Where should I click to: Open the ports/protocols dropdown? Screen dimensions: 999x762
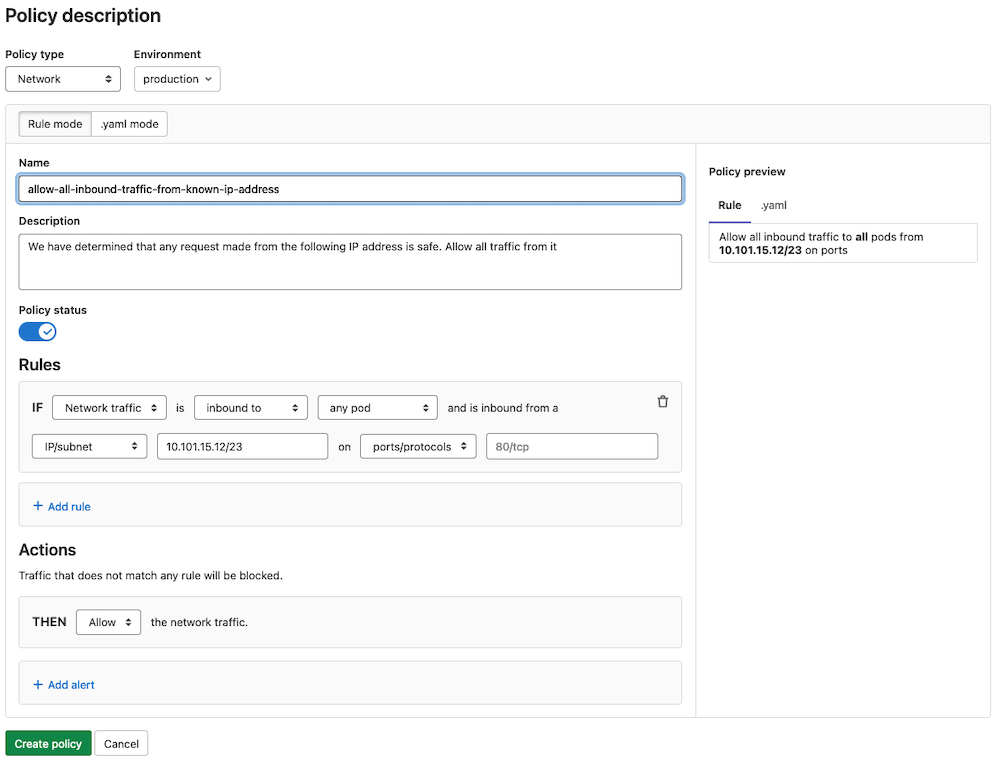click(418, 446)
